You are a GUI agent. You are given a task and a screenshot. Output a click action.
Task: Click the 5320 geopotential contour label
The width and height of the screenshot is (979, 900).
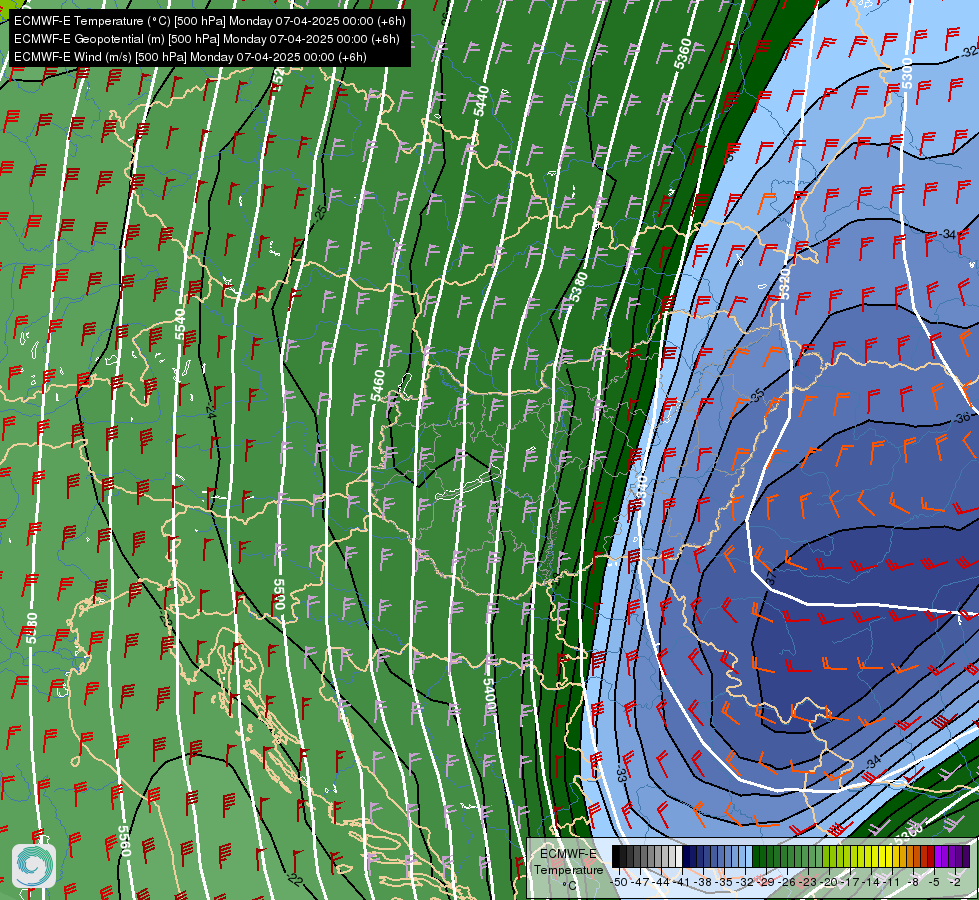(785, 283)
